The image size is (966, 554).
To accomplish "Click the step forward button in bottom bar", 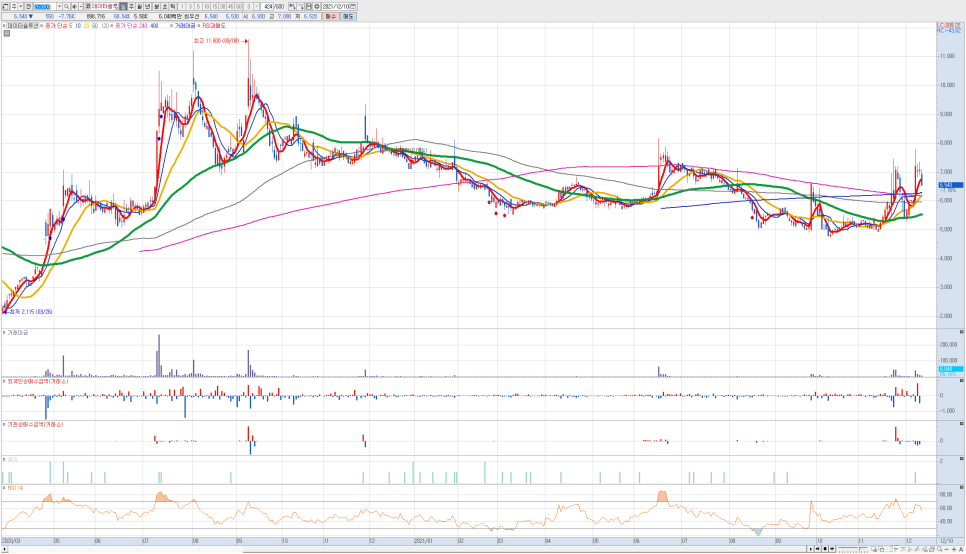I will pos(832,549).
